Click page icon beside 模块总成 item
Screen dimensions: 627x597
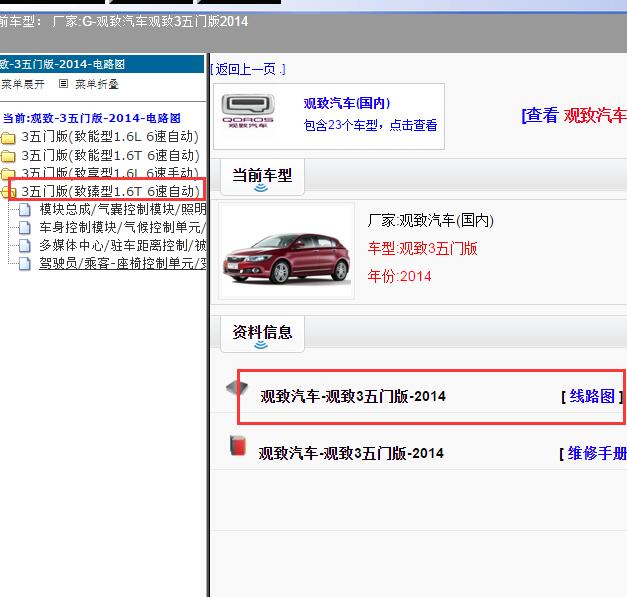(x=24, y=210)
